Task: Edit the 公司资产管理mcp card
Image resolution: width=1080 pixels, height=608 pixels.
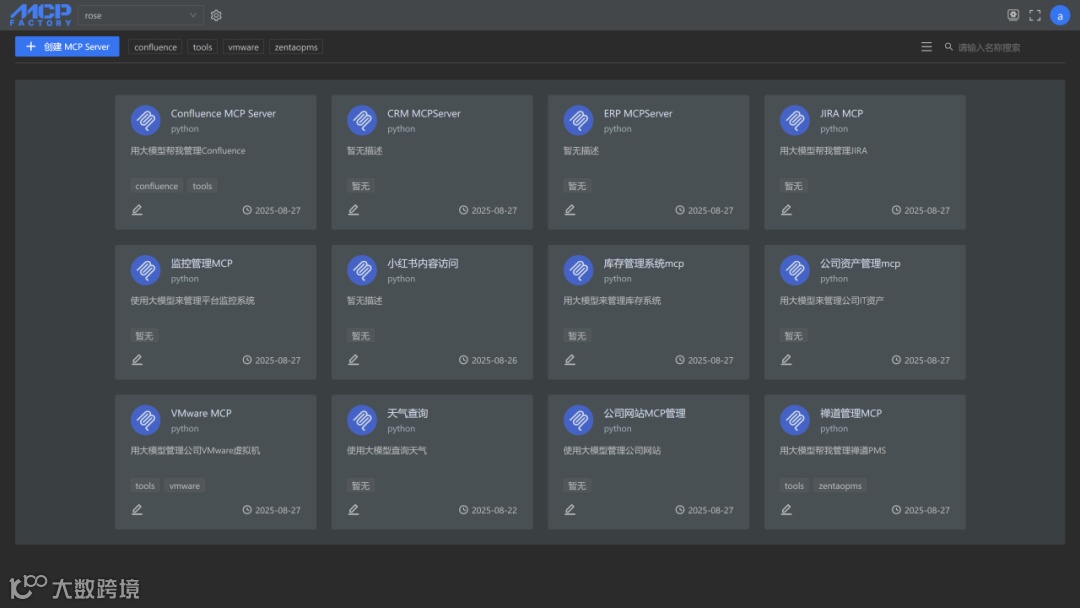Action: [x=786, y=360]
